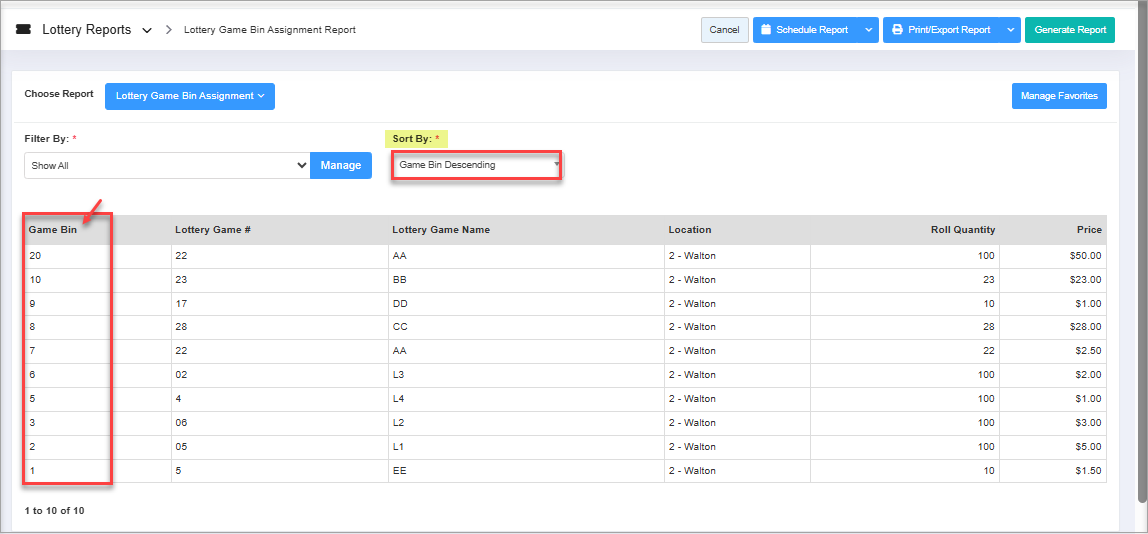Click the printer icon on Print/Export Report
1148x534 pixels.
pyautogui.click(x=897, y=30)
